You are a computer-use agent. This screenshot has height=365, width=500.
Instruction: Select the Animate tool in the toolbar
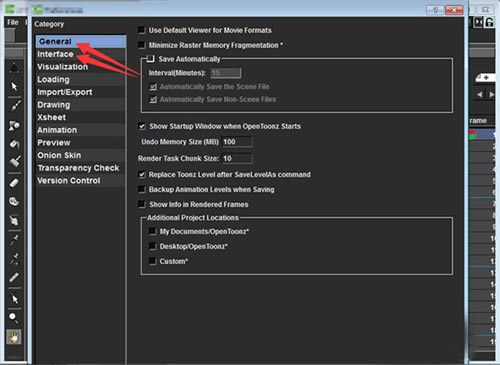pyautogui.click(x=14, y=68)
